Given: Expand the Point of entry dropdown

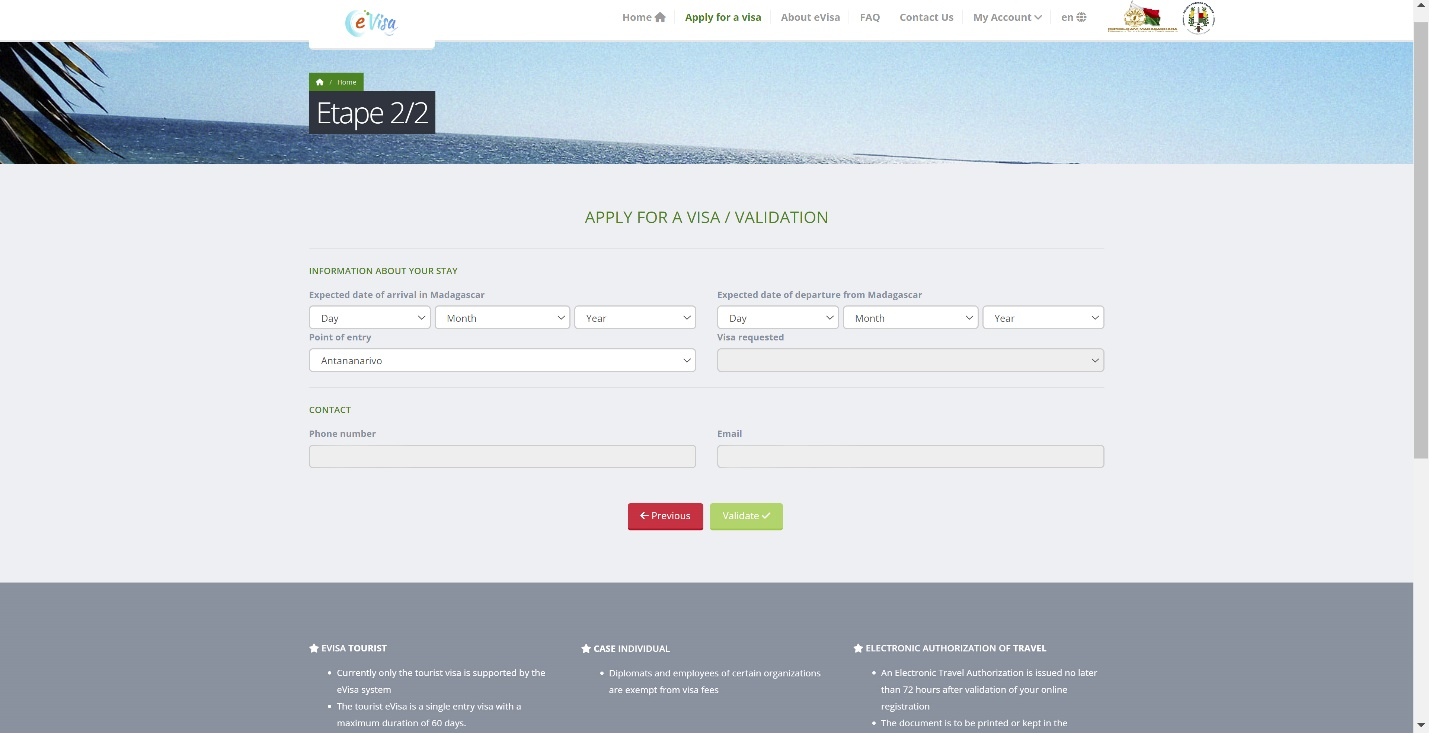Looking at the screenshot, I should (x=502, y=360).
